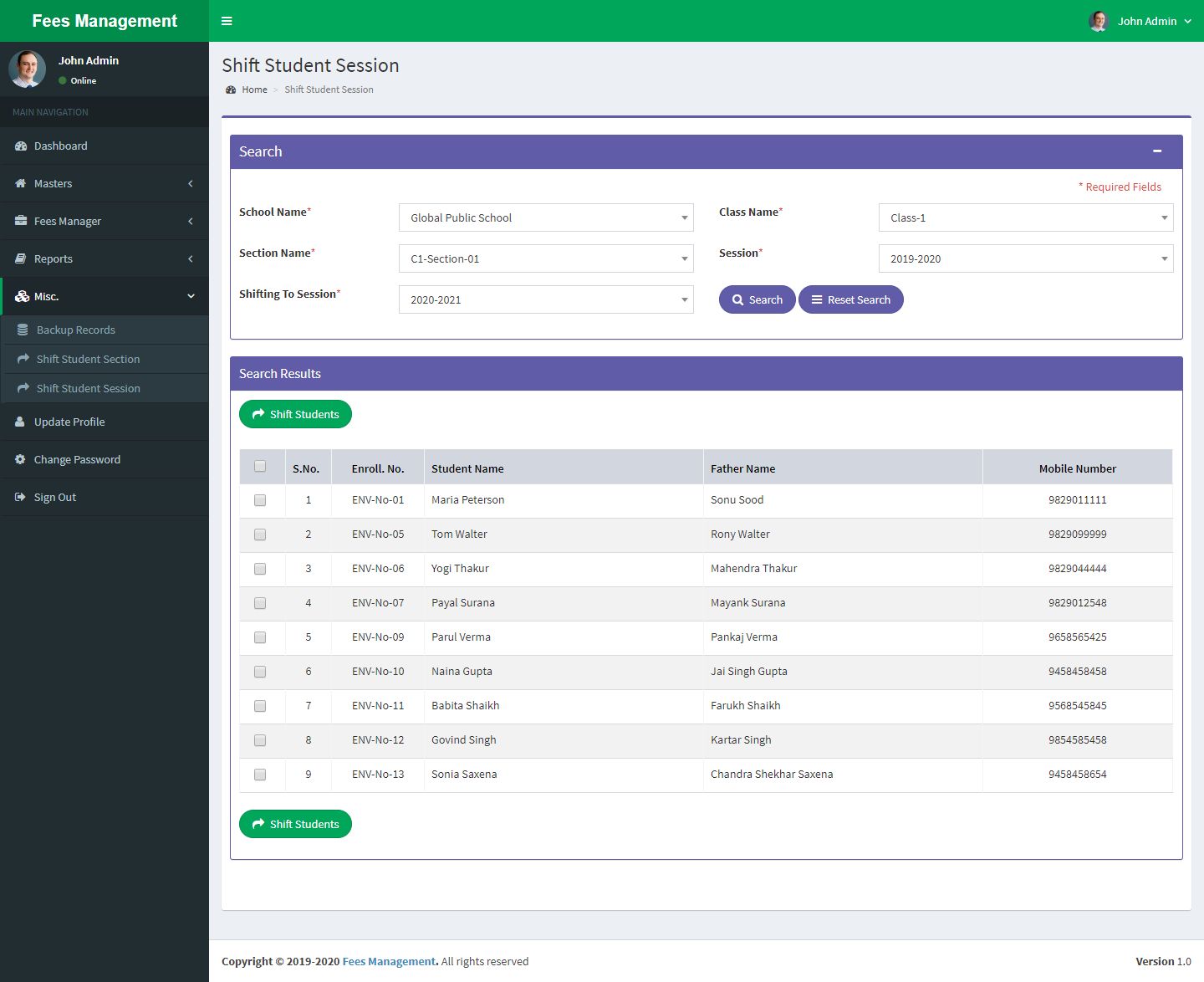Expand the Class Name dropdown
1204x982 pixels.
coord(1025,217)
